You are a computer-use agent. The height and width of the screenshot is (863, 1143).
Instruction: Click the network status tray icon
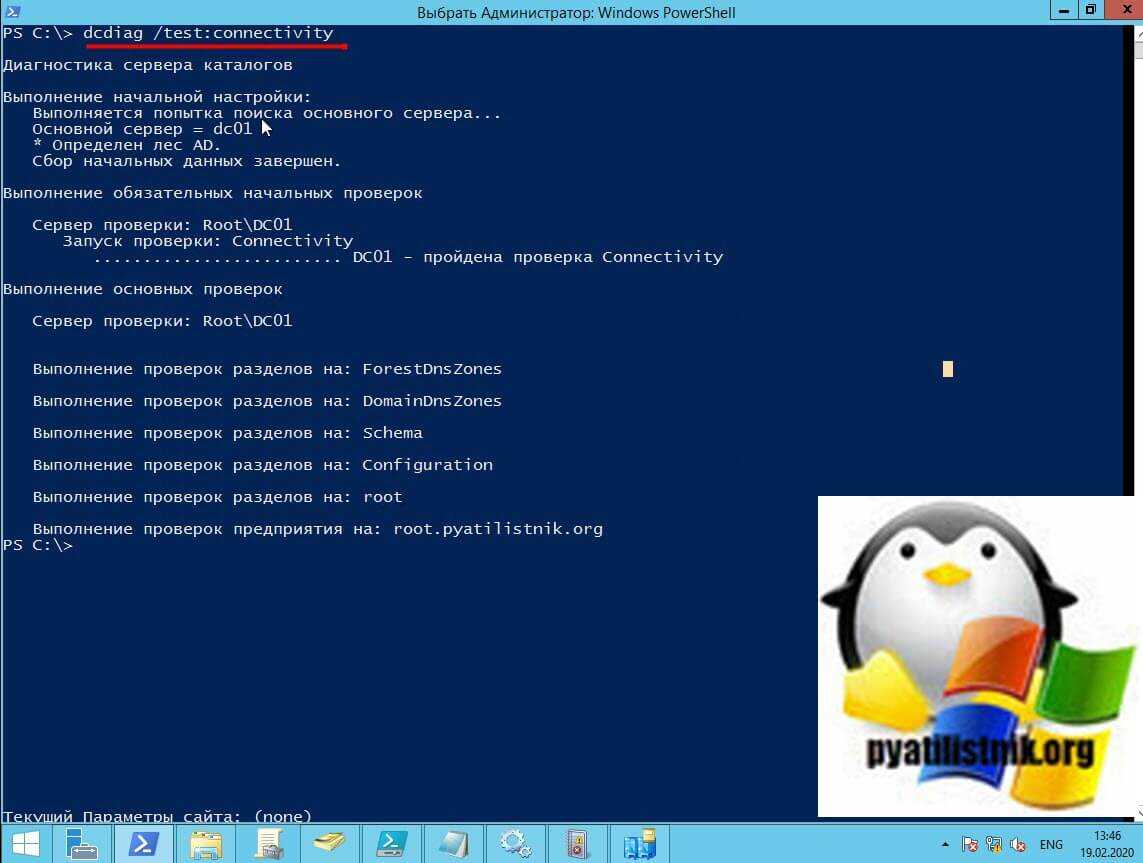[994, 845]
